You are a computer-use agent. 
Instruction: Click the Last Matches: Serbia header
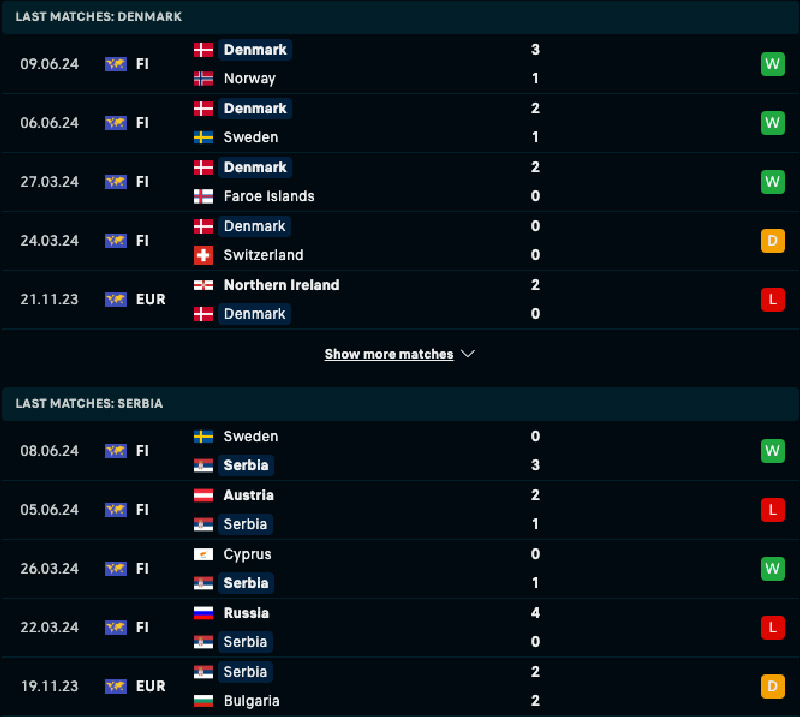click(x=89, y=403)
